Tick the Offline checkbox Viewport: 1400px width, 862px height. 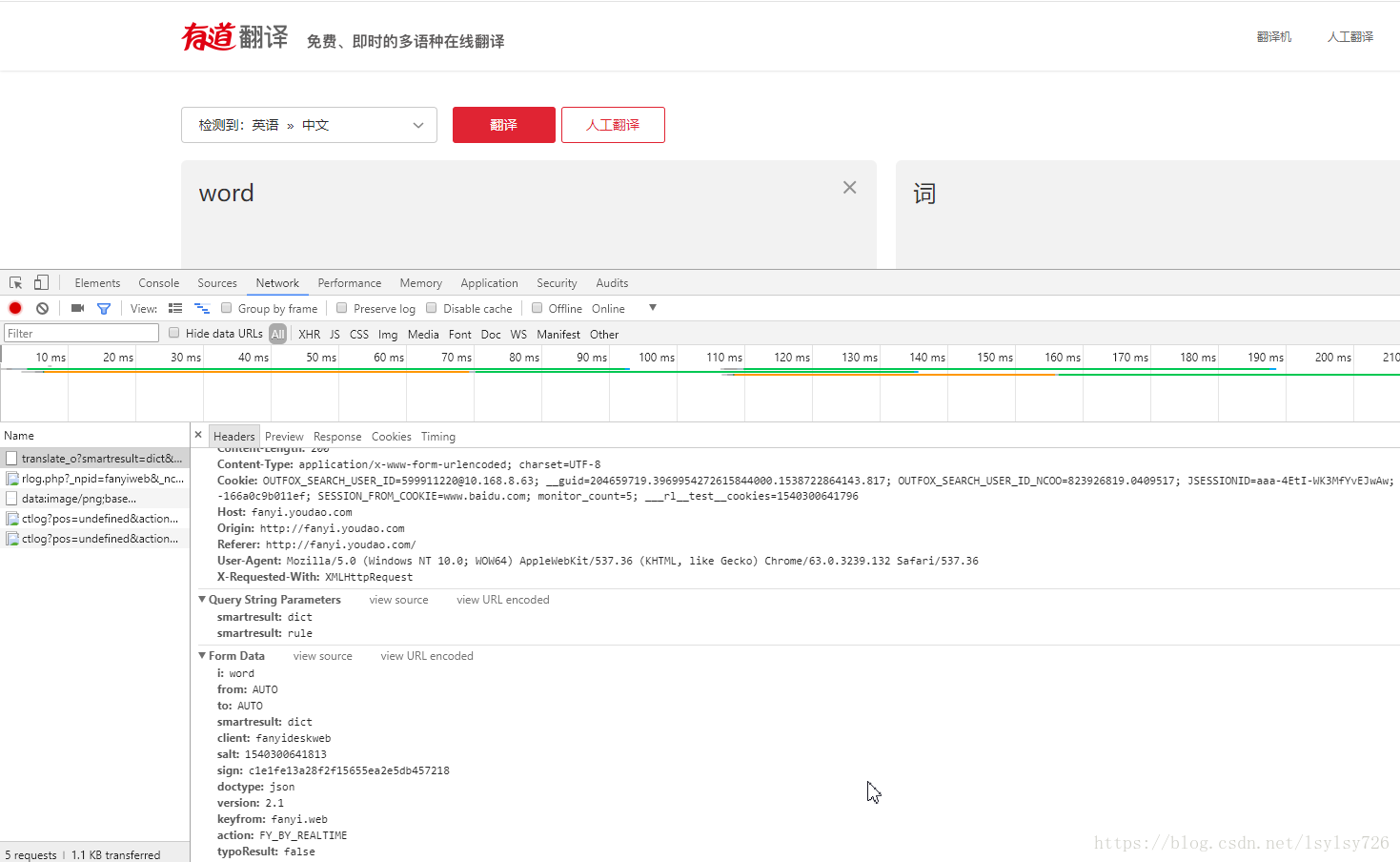coord(538,308)
